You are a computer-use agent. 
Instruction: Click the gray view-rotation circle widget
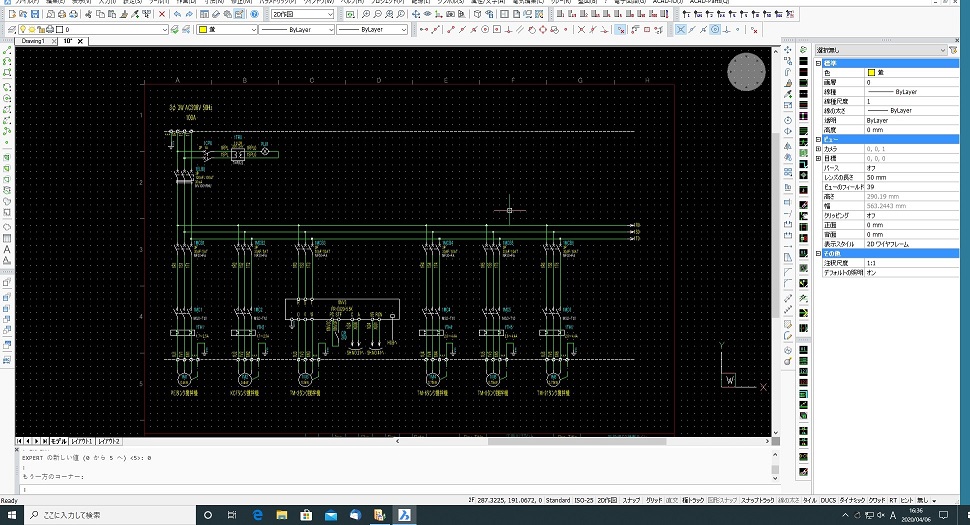[x=746, y=72]
